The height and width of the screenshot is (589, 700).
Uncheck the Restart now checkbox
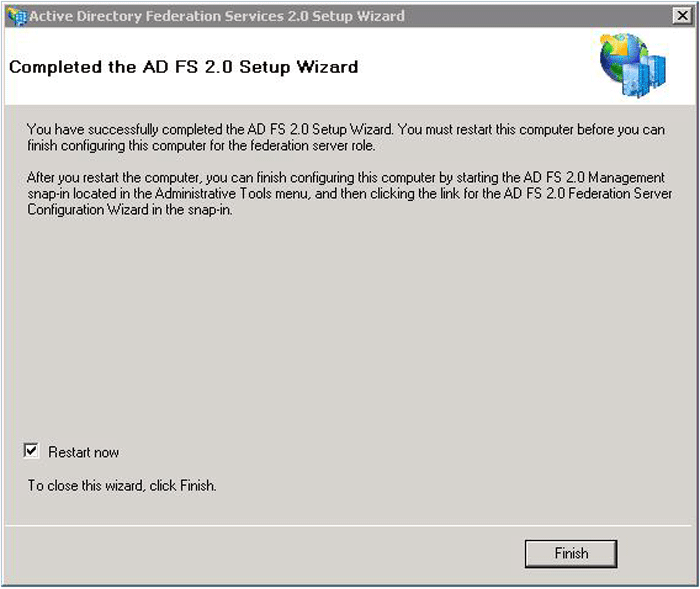point(31,451)
